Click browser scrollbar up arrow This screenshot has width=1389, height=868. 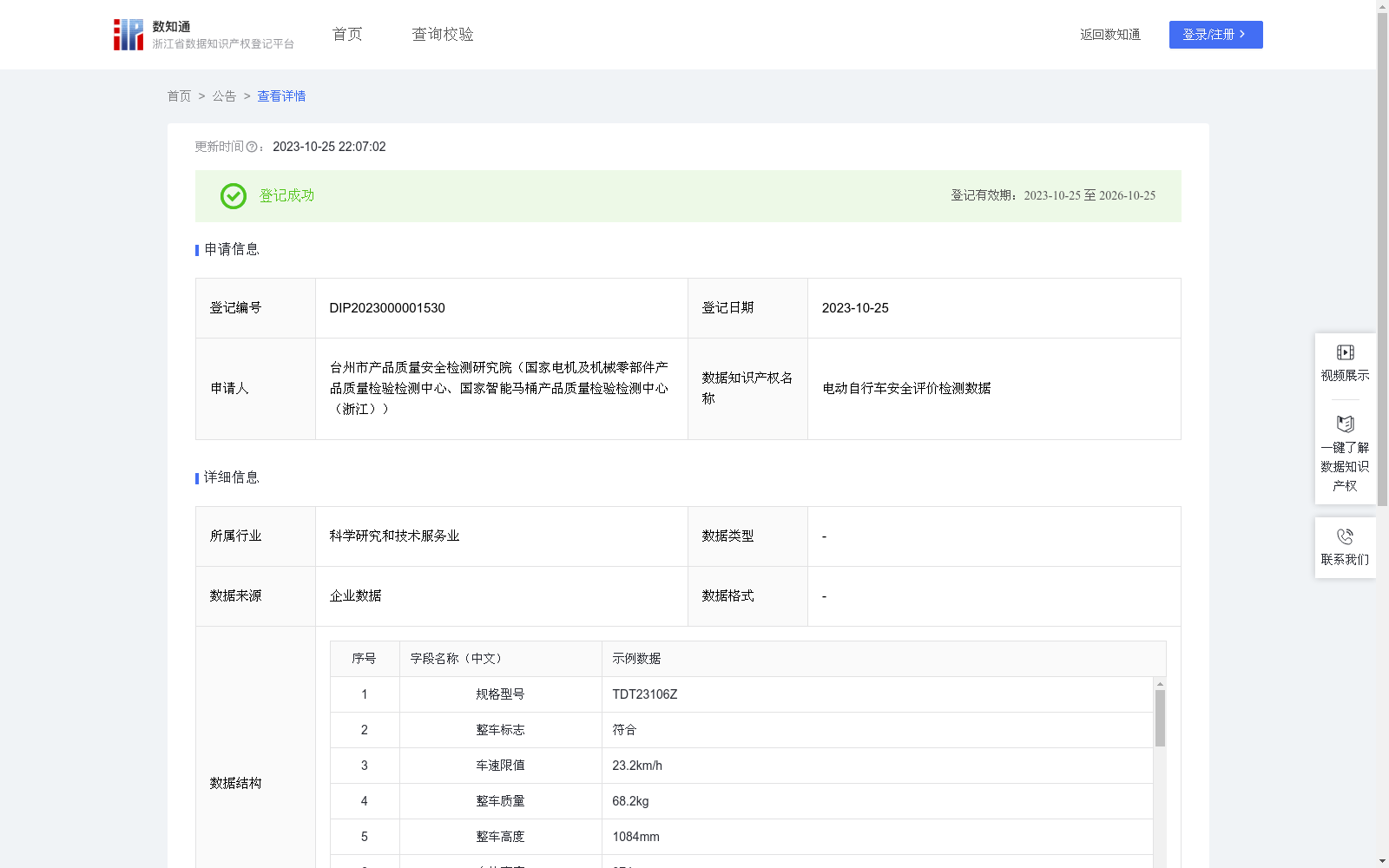(1382, 6)
